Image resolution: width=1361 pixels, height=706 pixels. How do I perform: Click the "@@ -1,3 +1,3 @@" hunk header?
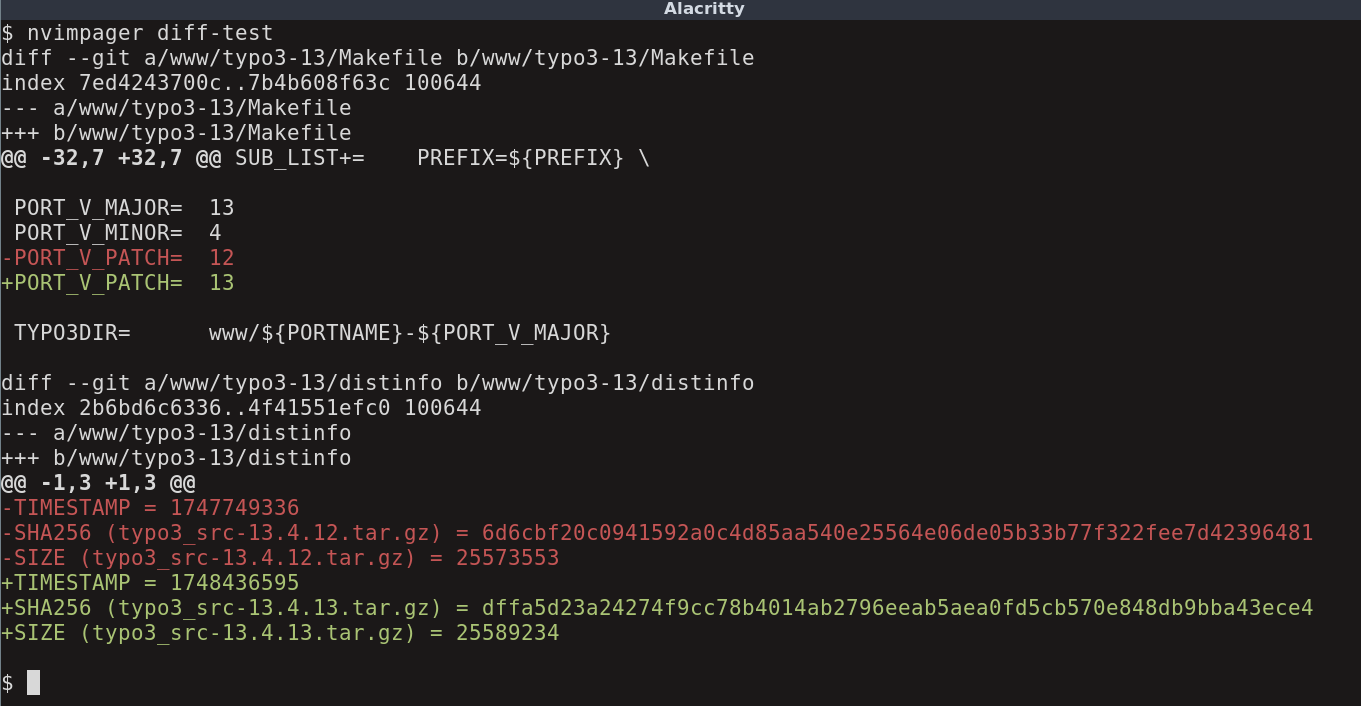pyautogui.click(x=98, y=483)
